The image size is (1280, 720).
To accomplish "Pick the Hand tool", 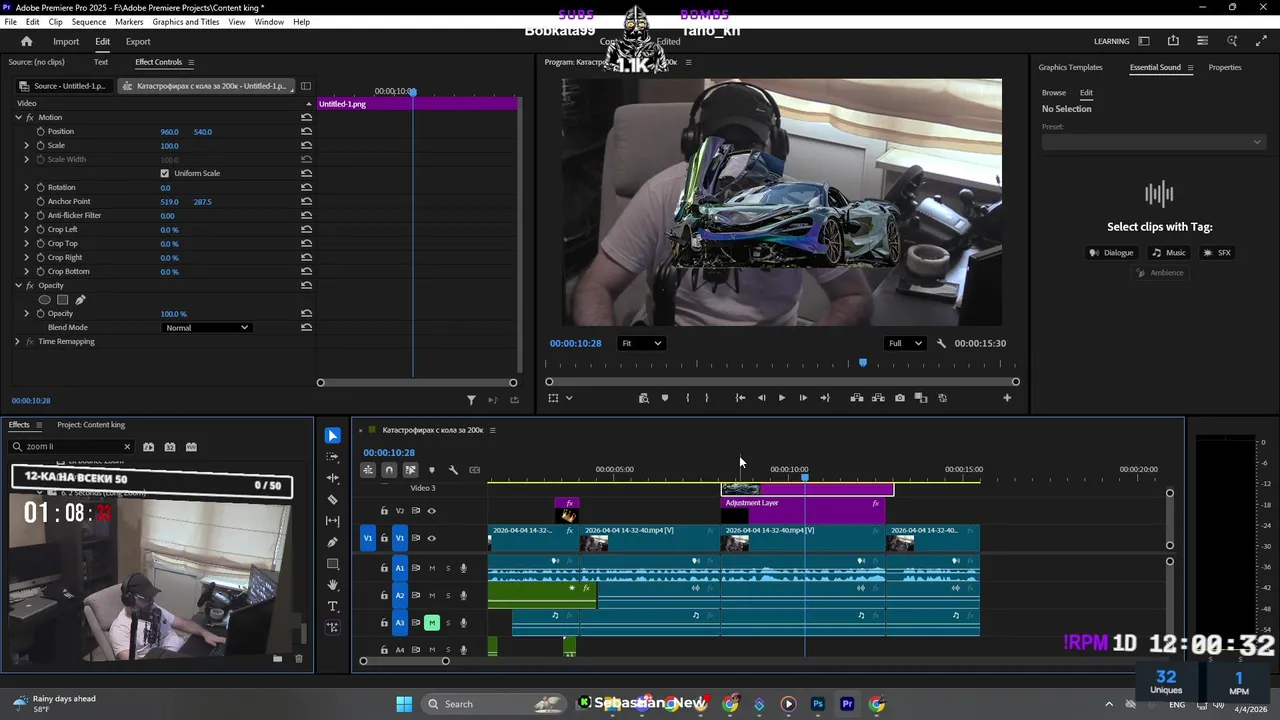I will click(333, 585).
